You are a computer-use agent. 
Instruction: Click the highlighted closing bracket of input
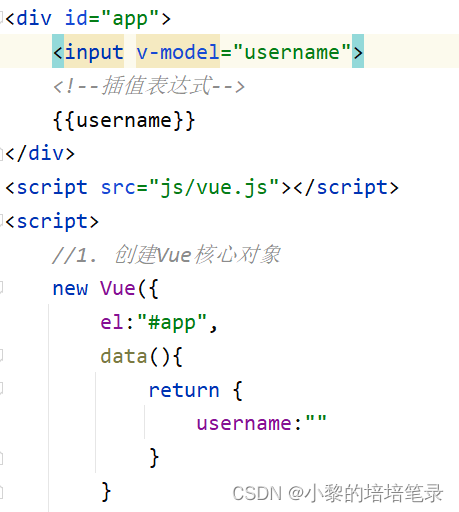coord(358,52)
